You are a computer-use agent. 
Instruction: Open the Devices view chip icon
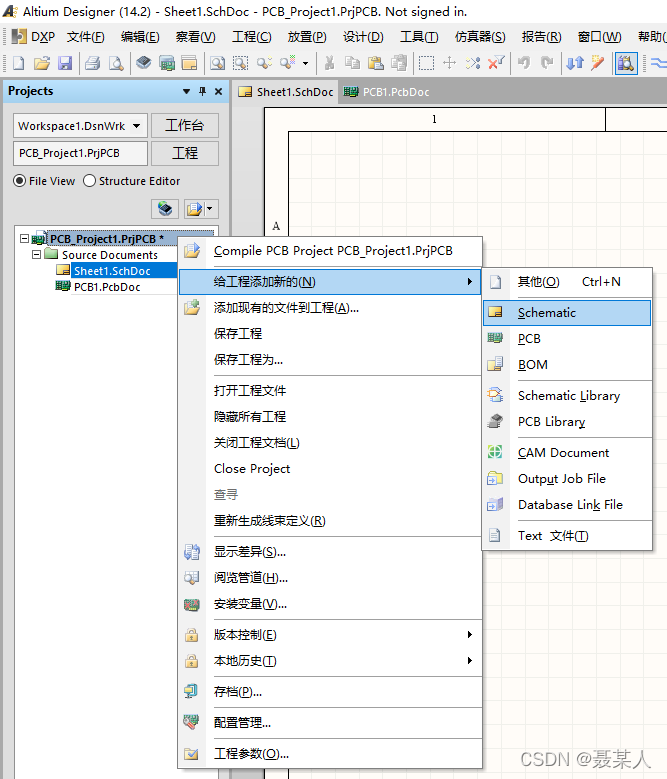tap(144, 63)
